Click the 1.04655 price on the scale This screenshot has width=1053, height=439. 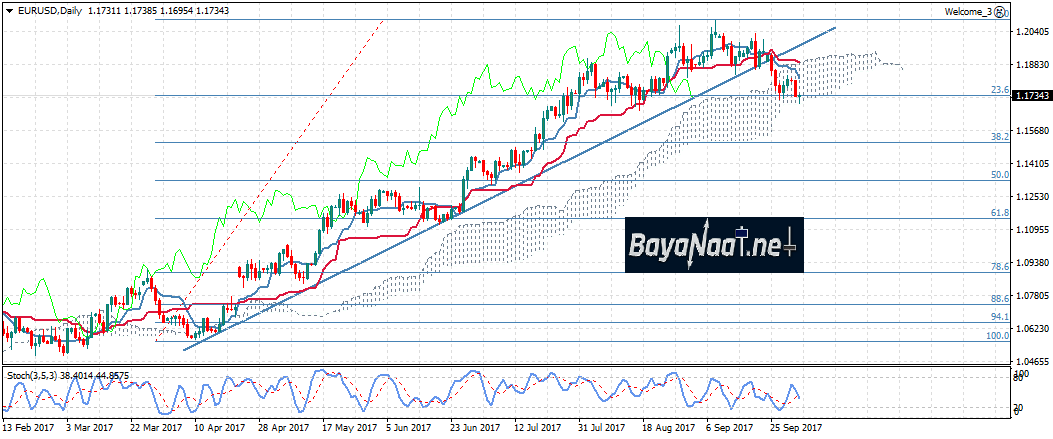(1031, 360)
